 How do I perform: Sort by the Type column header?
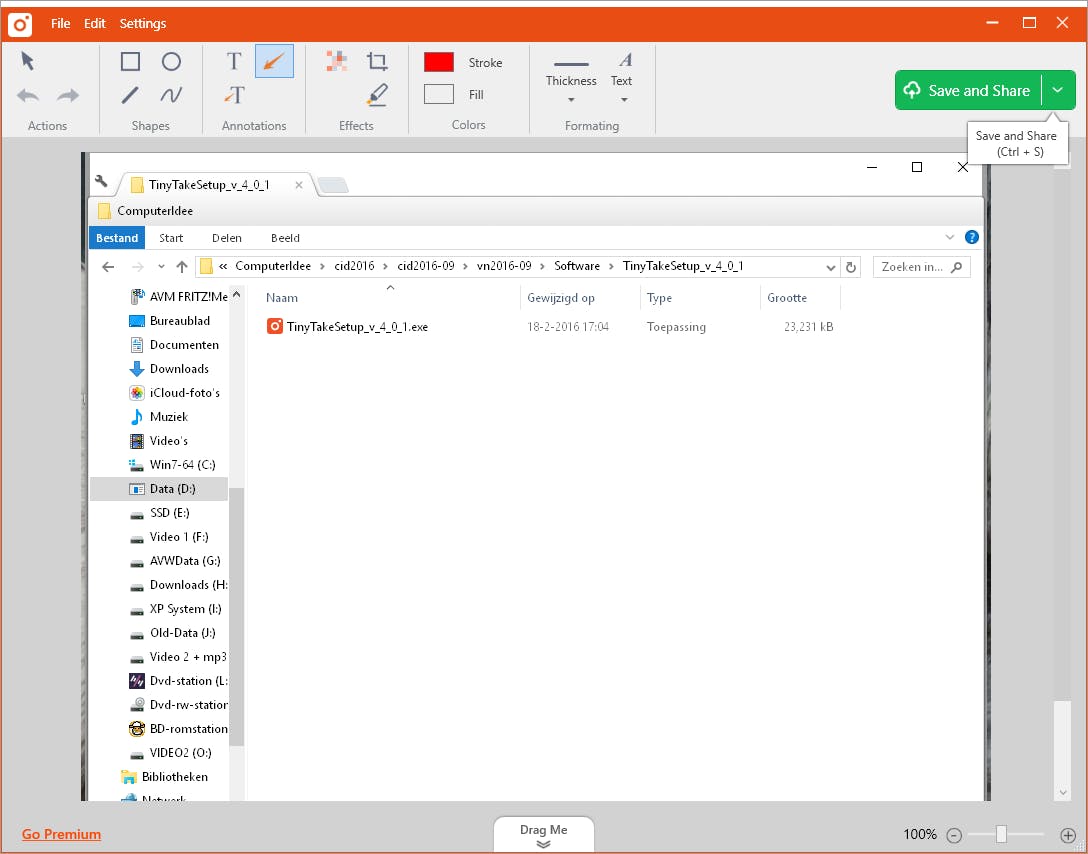(x=659, y=298)
